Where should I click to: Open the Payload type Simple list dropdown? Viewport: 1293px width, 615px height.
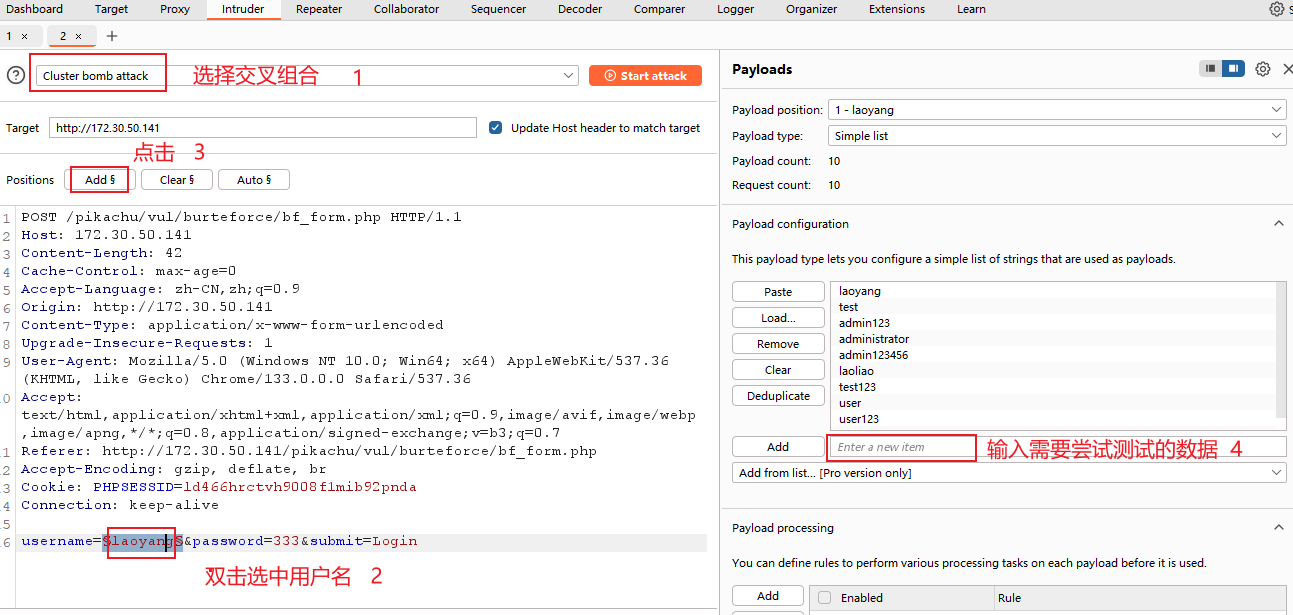point(1057,136)
